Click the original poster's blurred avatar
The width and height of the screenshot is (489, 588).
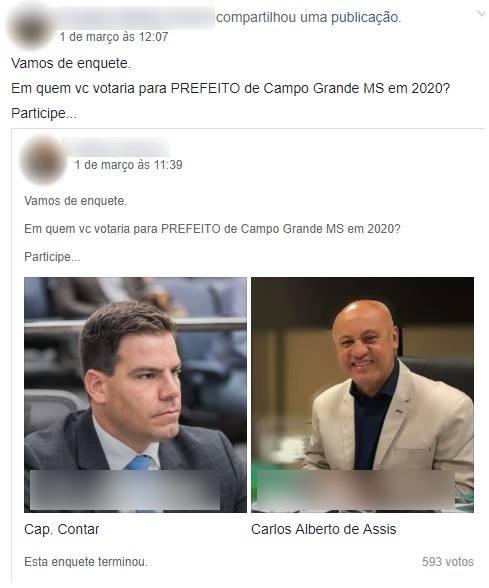(x=43, y=159)
